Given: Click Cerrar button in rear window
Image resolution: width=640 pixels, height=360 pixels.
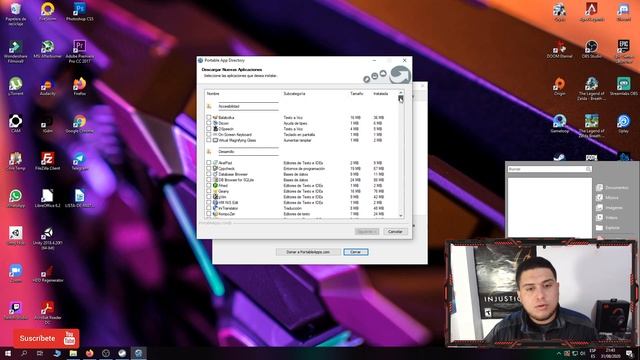Looking at the screenshot, I should [x=356, y=252].
